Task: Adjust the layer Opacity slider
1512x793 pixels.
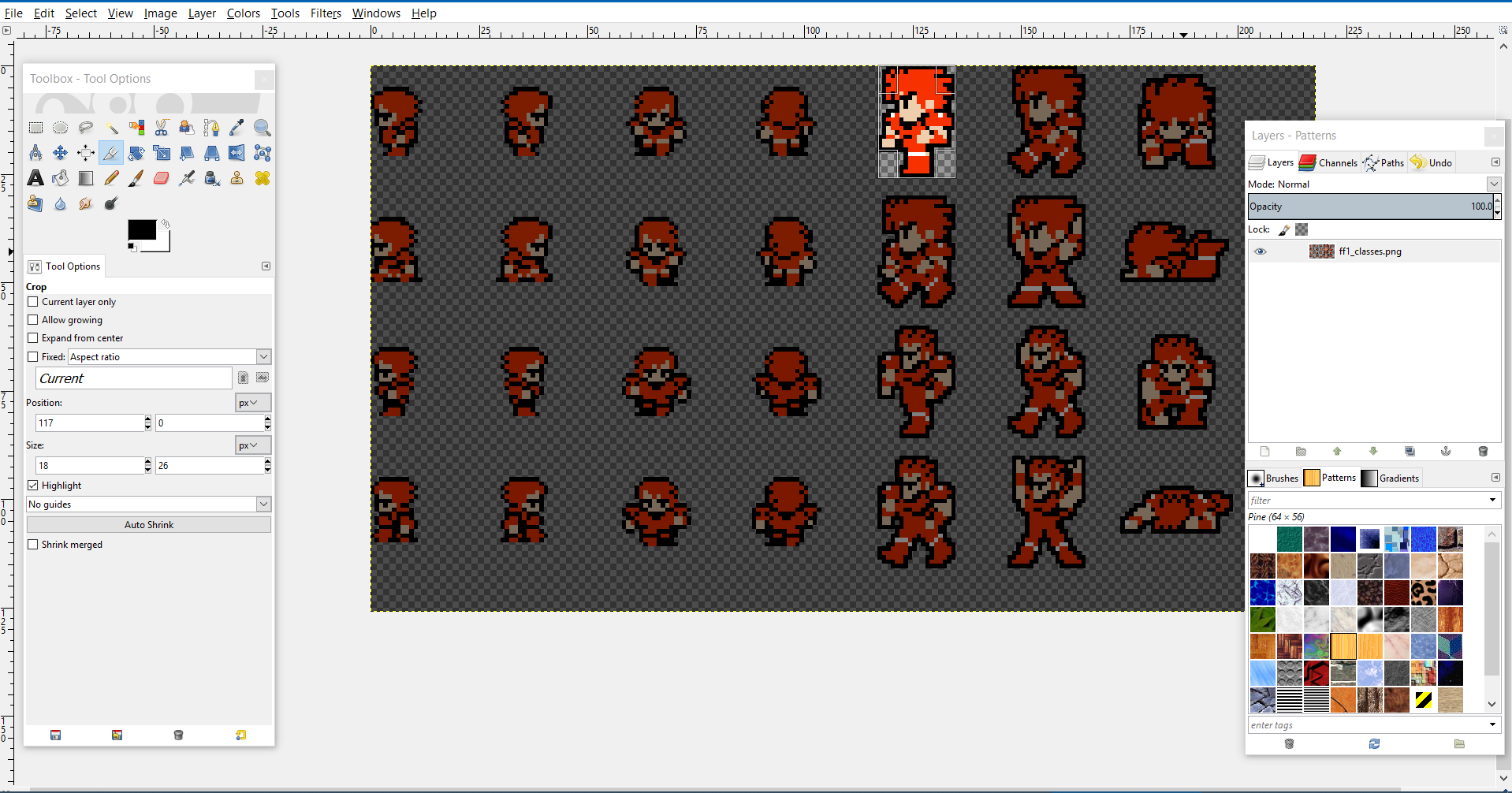Action: (x=1370, y=207)
